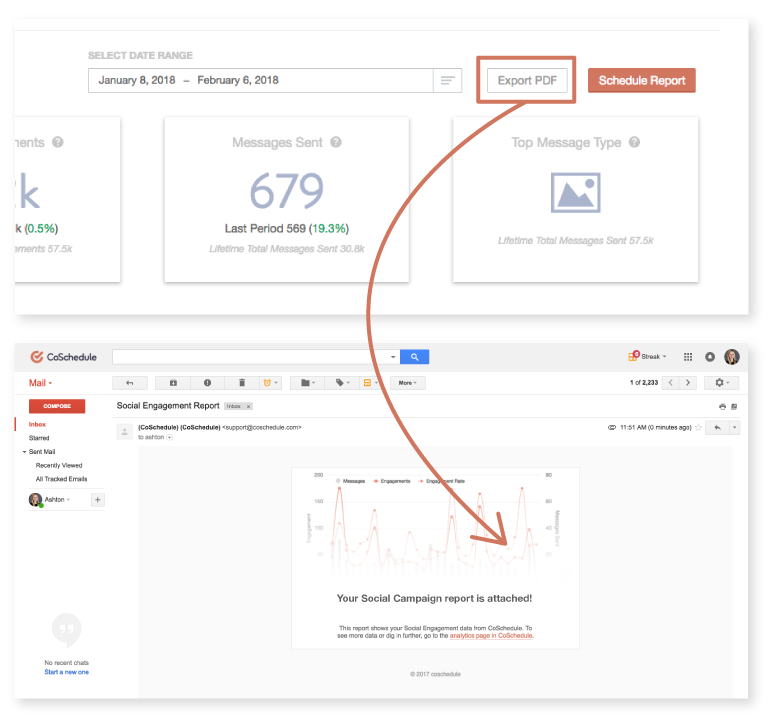Viewport: 770px width, 722px height.
Task: Open date range presets list icon
Action: coord(447,80)
